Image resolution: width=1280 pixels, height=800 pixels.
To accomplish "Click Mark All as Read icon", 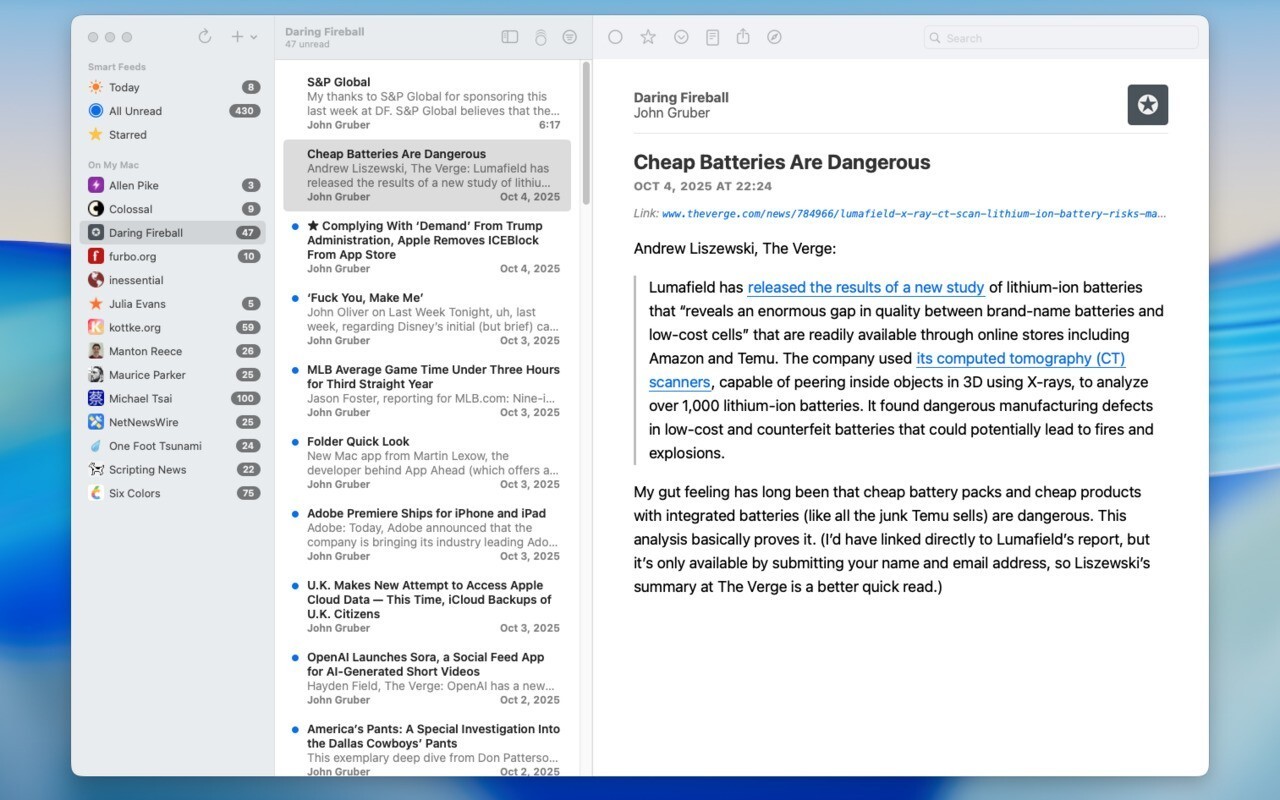I will pyautogui.click(x=540, y=37).
